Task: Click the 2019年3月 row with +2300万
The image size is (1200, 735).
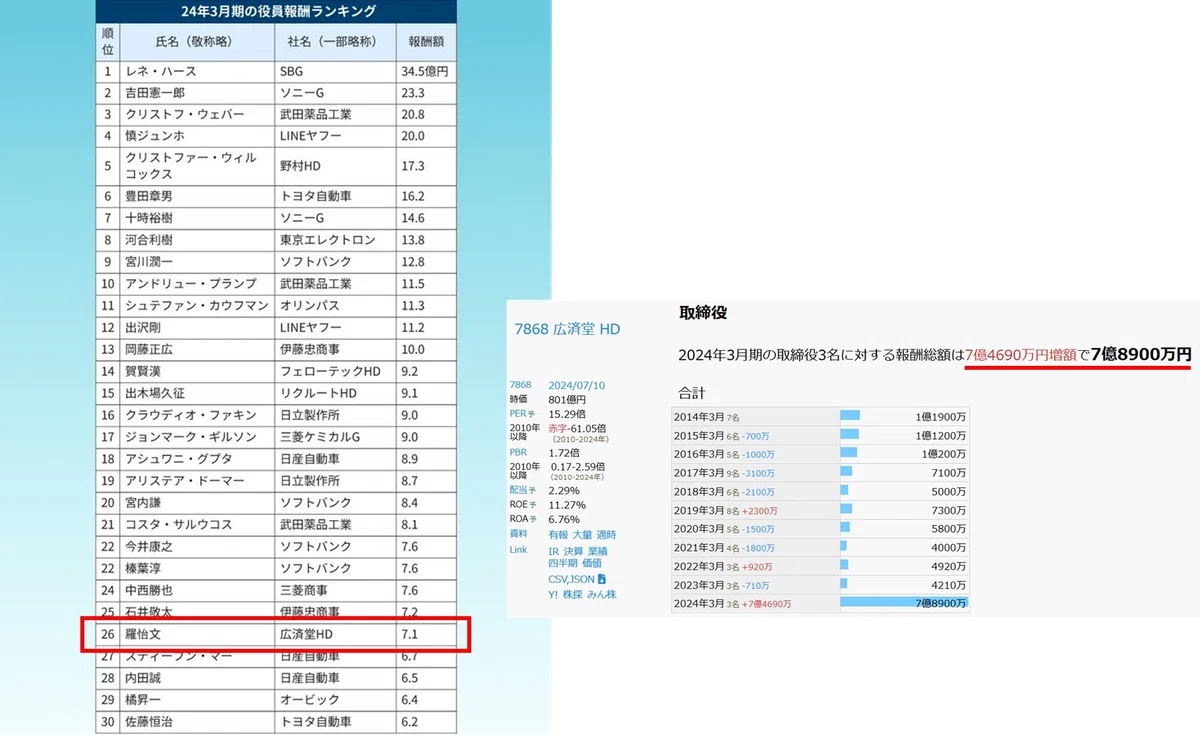Action: pyautogui.click(x=820, y=509)
